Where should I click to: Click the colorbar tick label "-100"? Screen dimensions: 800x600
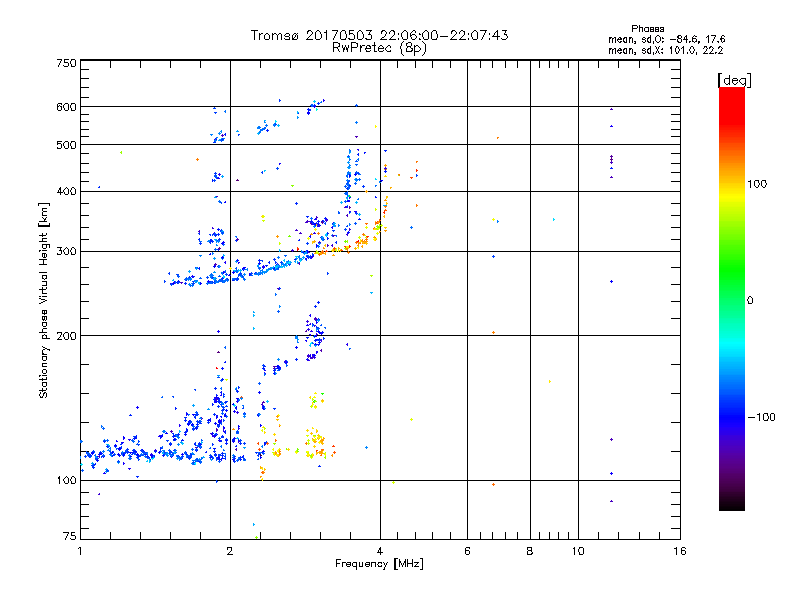761,417
